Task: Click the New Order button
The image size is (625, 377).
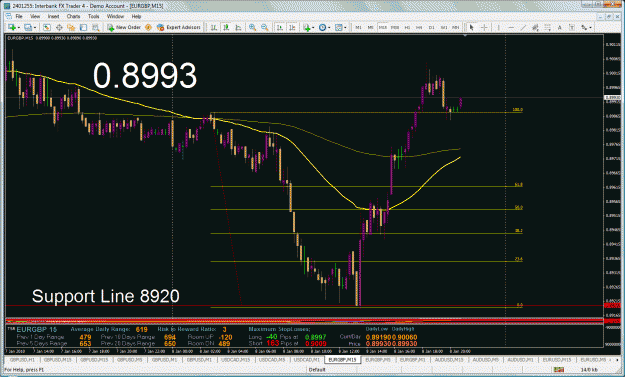Action: 124,27
